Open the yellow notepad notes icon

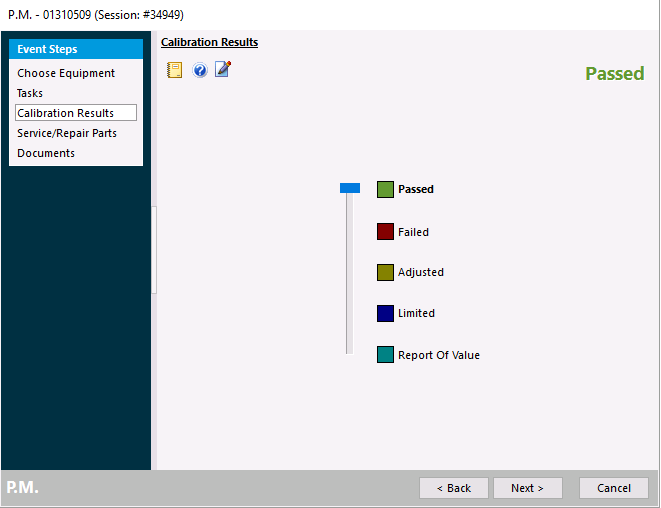[x=175, y=70]
